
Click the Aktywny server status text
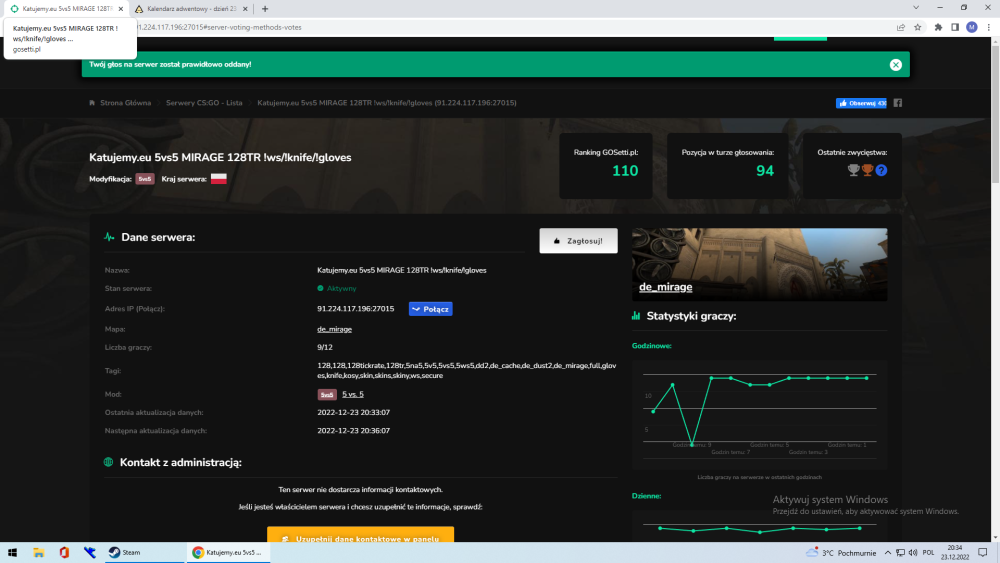341,288
